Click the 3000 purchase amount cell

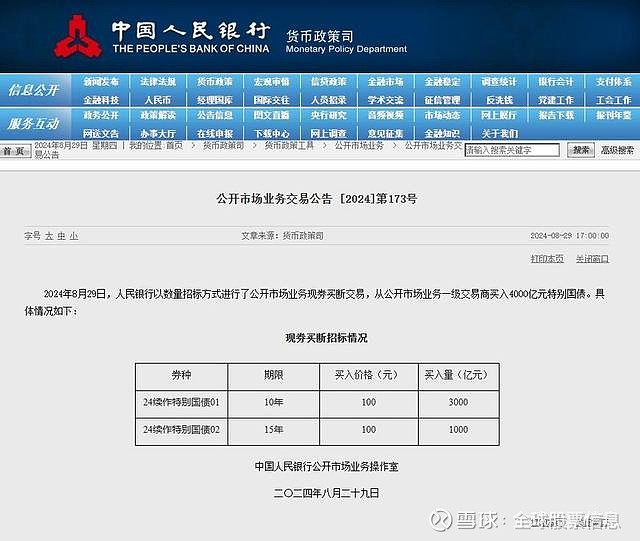coord(458,402)
